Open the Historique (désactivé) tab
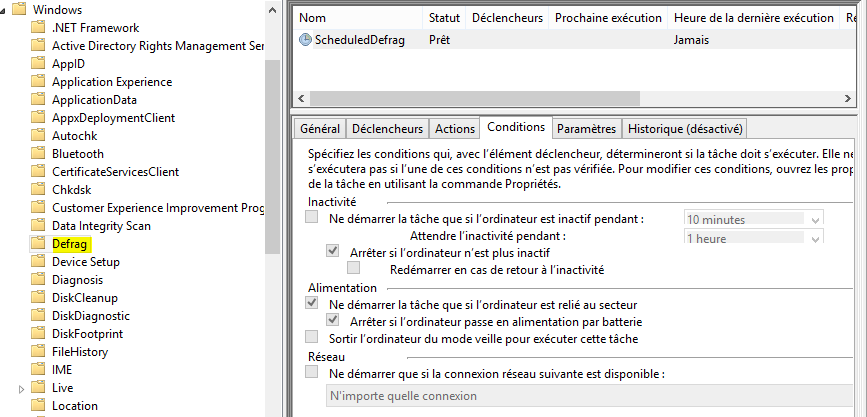867x417 pixels. click(x=685, y=129)
